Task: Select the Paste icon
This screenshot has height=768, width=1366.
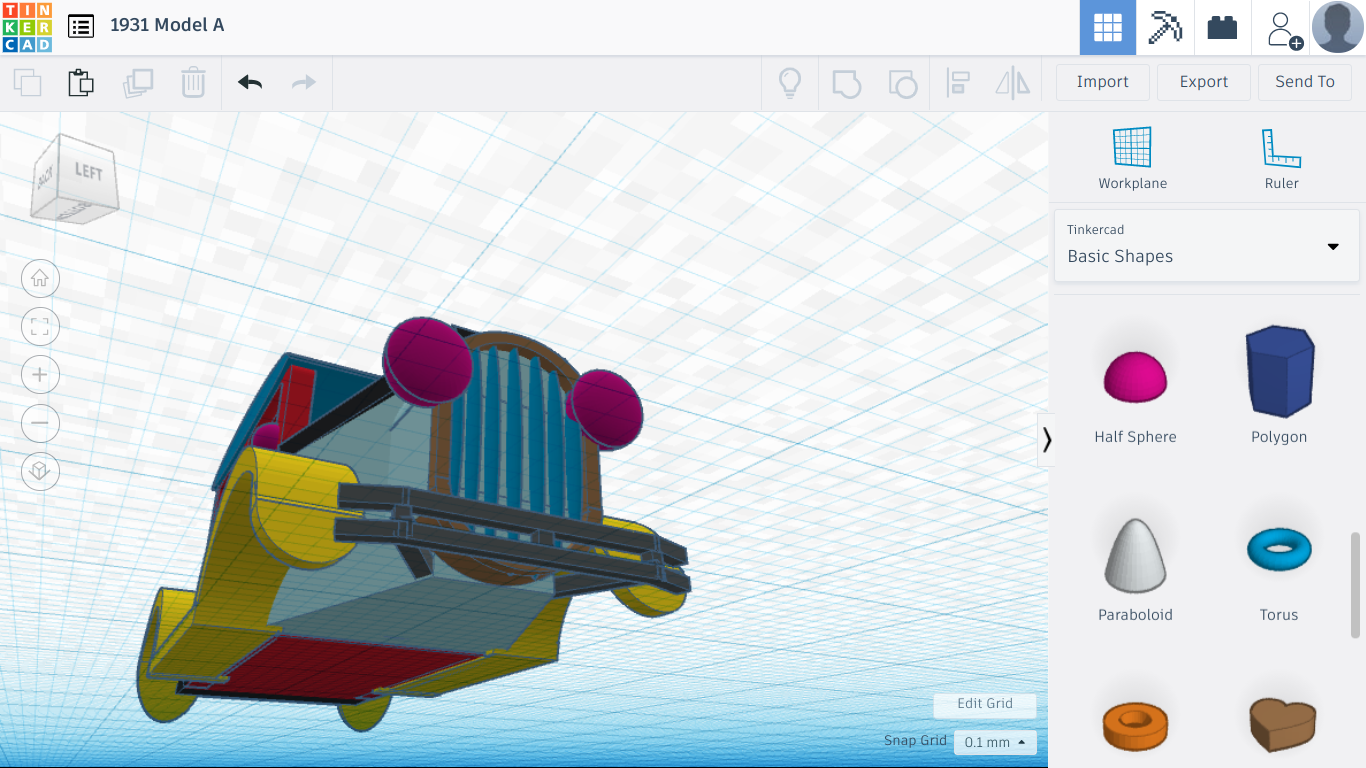Action: [80, 82]
